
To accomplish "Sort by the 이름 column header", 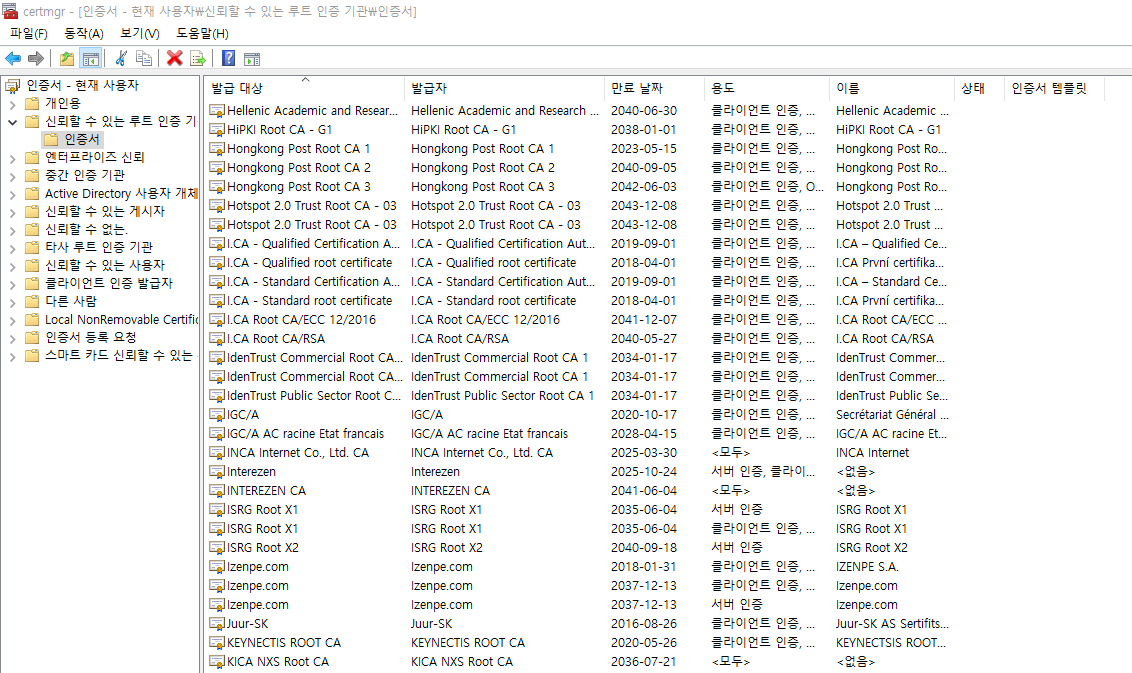I will click(x=891, y=88).
